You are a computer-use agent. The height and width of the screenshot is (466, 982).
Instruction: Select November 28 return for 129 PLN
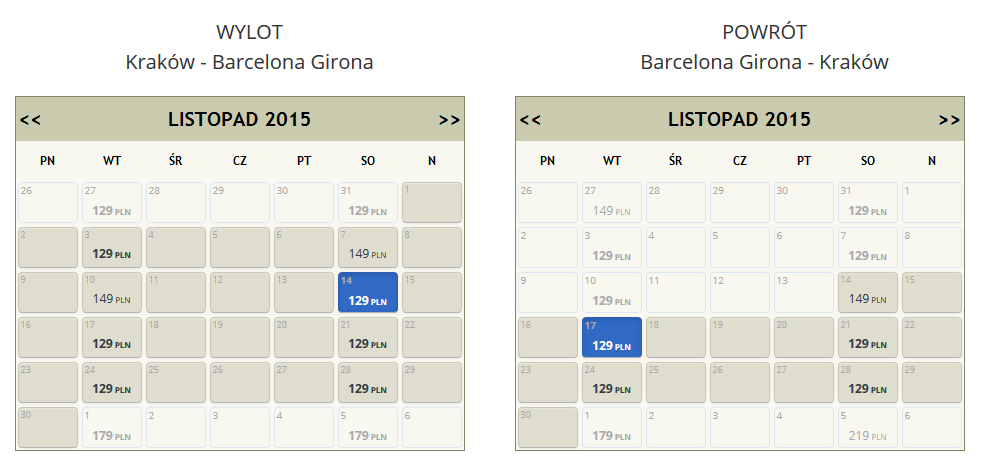coord(867,383)
